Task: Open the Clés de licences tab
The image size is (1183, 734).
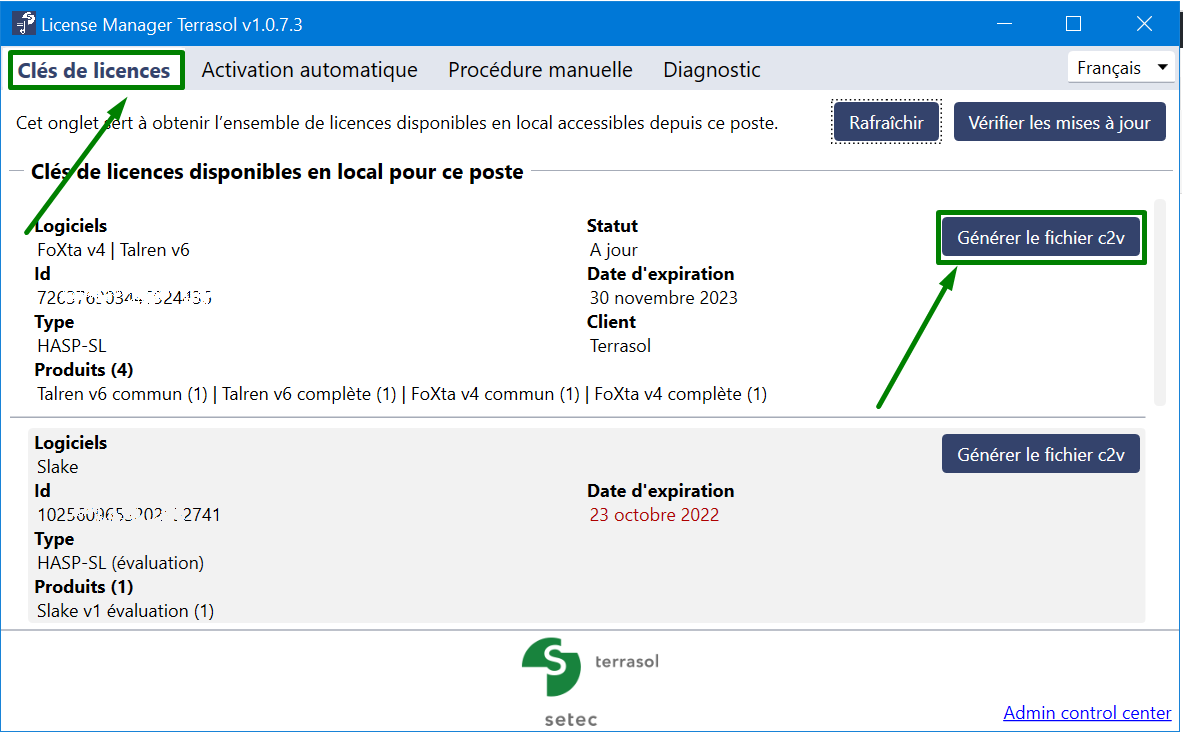Action: coord(95,70)
